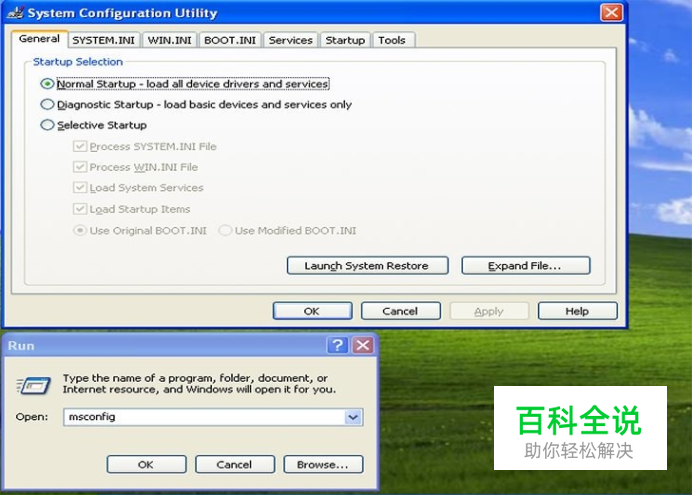Click Browse... in the Run dialog
Screen dimensions: 692x495
click(323, 465)
